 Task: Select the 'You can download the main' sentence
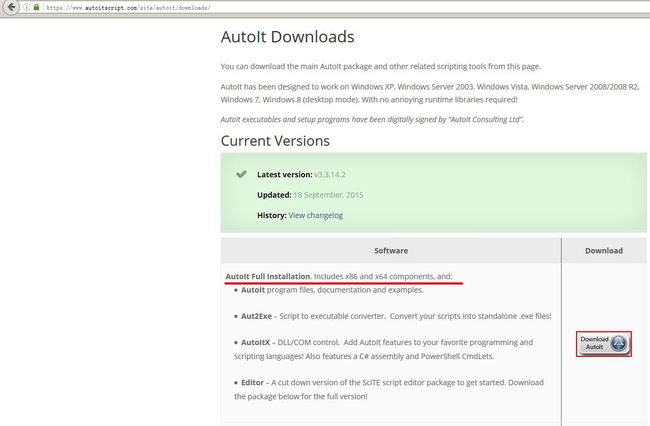[381, 66]
